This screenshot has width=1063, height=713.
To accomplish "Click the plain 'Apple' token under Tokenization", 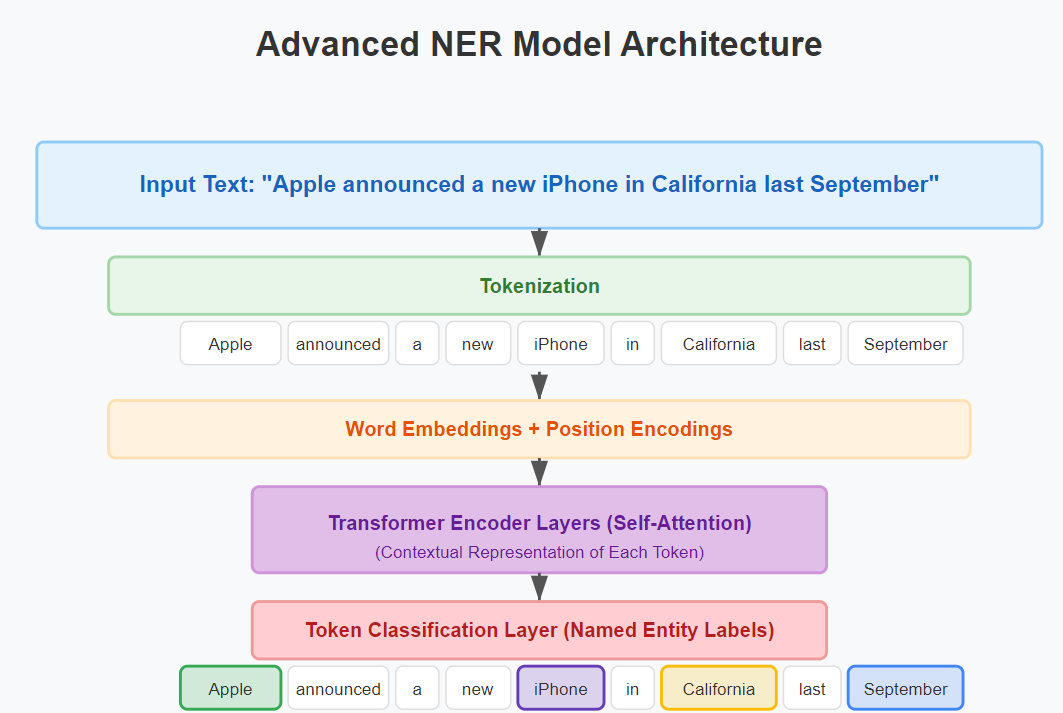I will tap(230, 344).
